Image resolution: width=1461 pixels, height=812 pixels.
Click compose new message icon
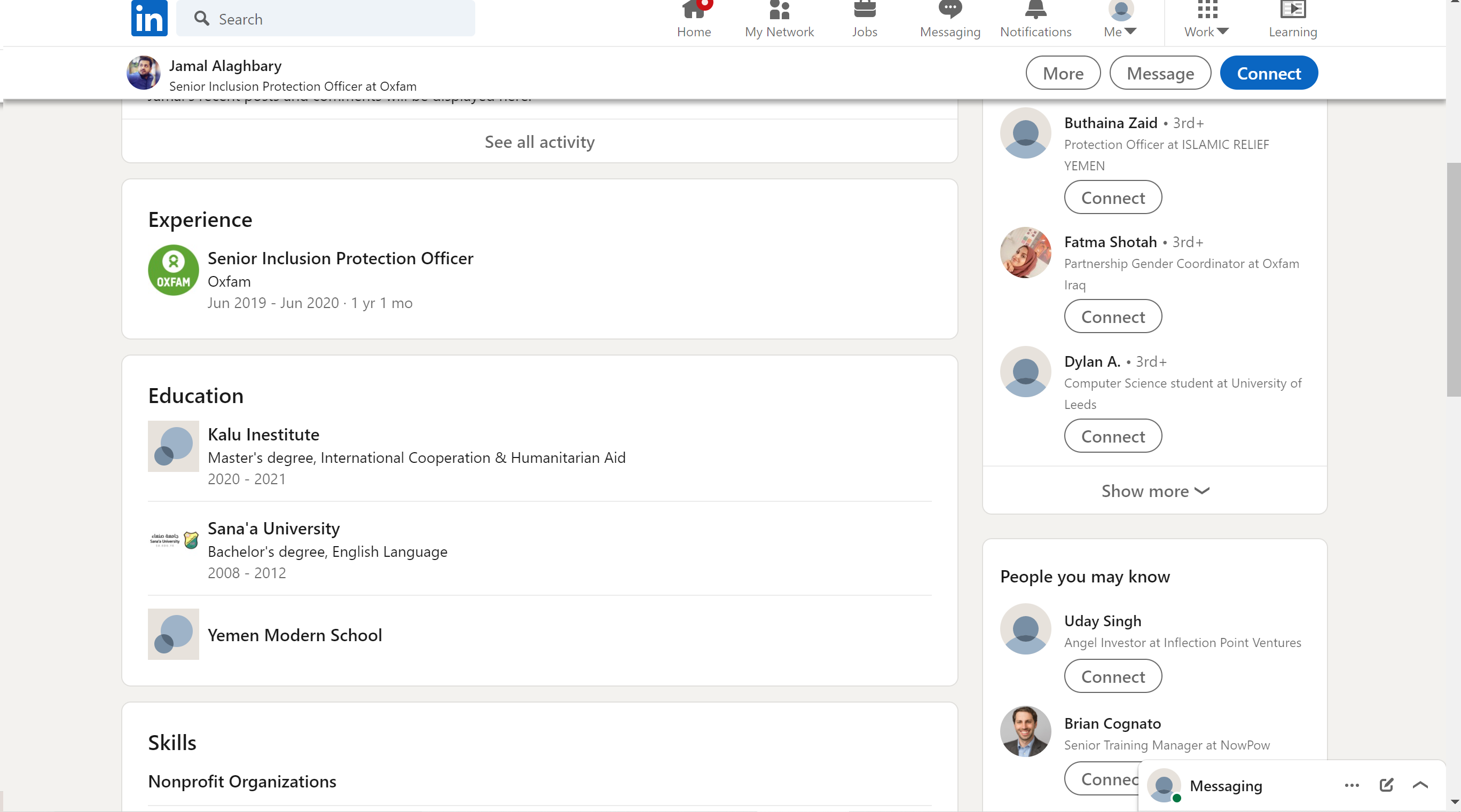click(1386, 785)
